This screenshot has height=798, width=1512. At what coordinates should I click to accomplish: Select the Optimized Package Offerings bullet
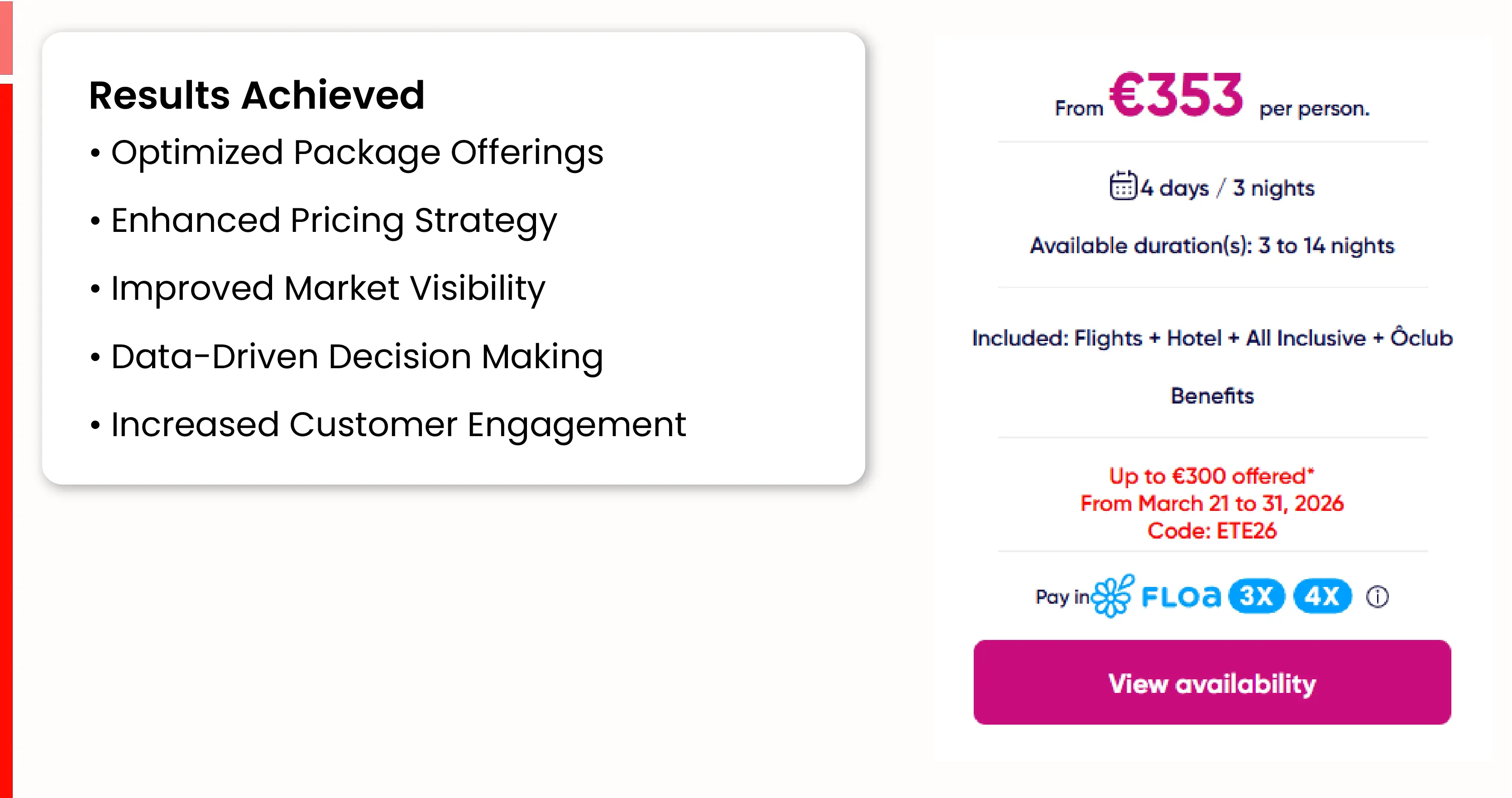click(356, 153)
